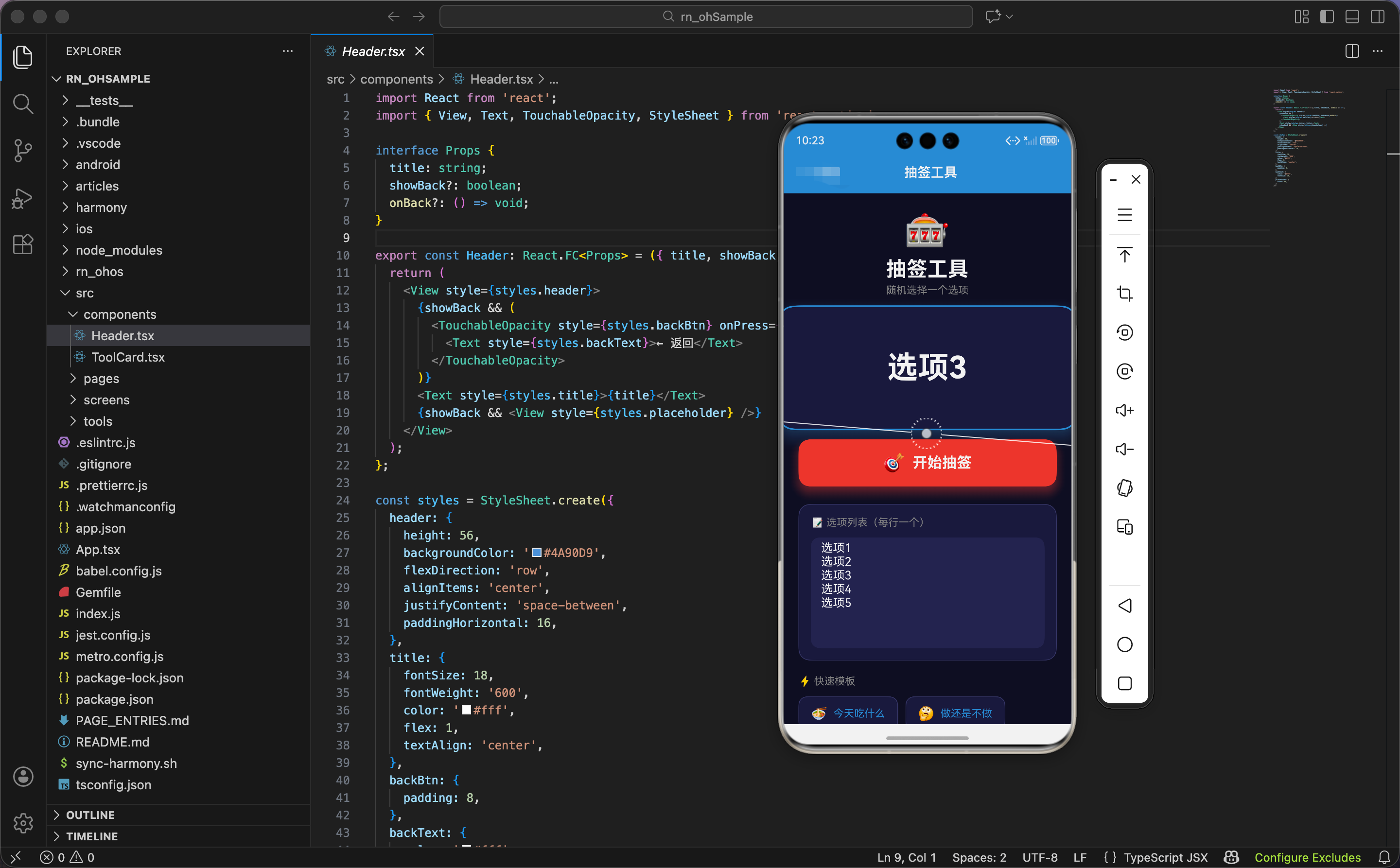Select the Header.tsx editor tab
This screenshot has width=1400, height=868.
click(x=373, y=51)
